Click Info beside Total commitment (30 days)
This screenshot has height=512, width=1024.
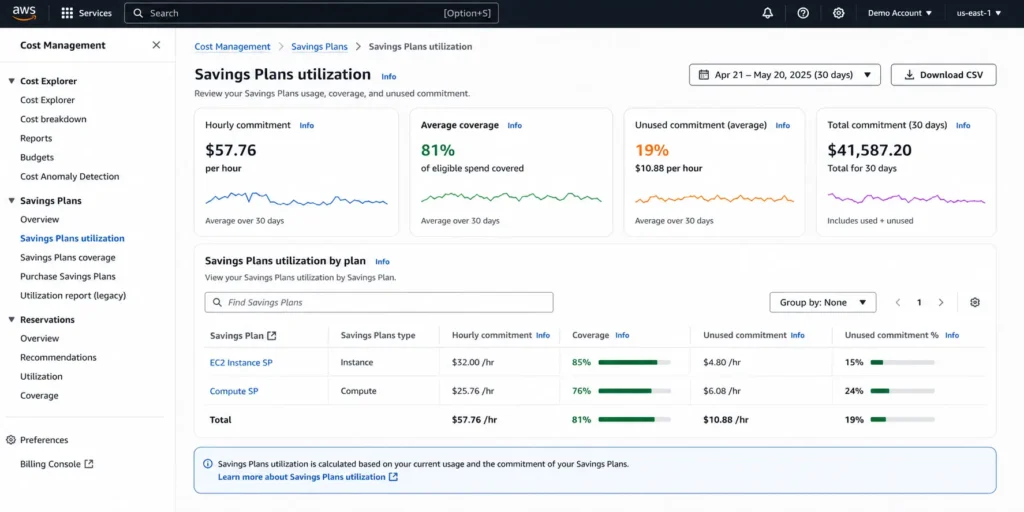click(963, 125)
